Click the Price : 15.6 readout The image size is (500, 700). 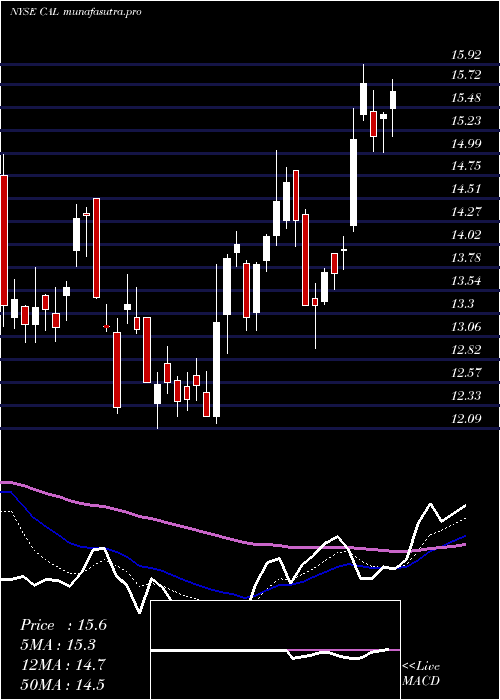point(63,625)
